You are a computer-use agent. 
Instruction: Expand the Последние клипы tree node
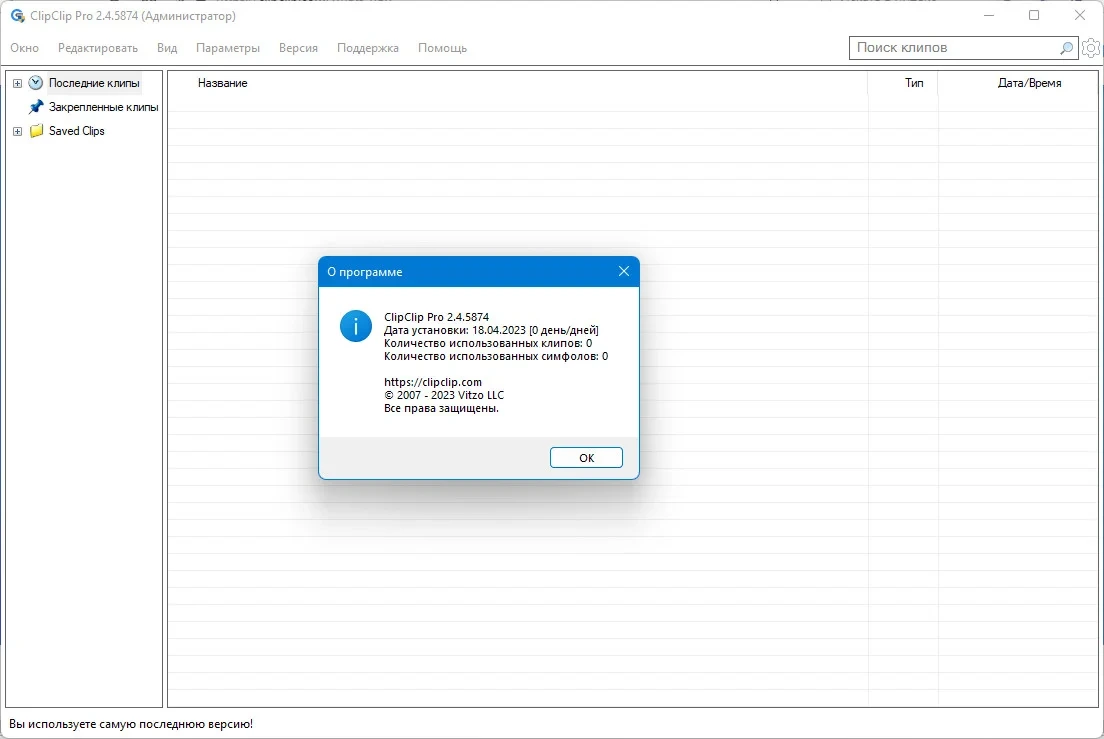pos(18,83)
